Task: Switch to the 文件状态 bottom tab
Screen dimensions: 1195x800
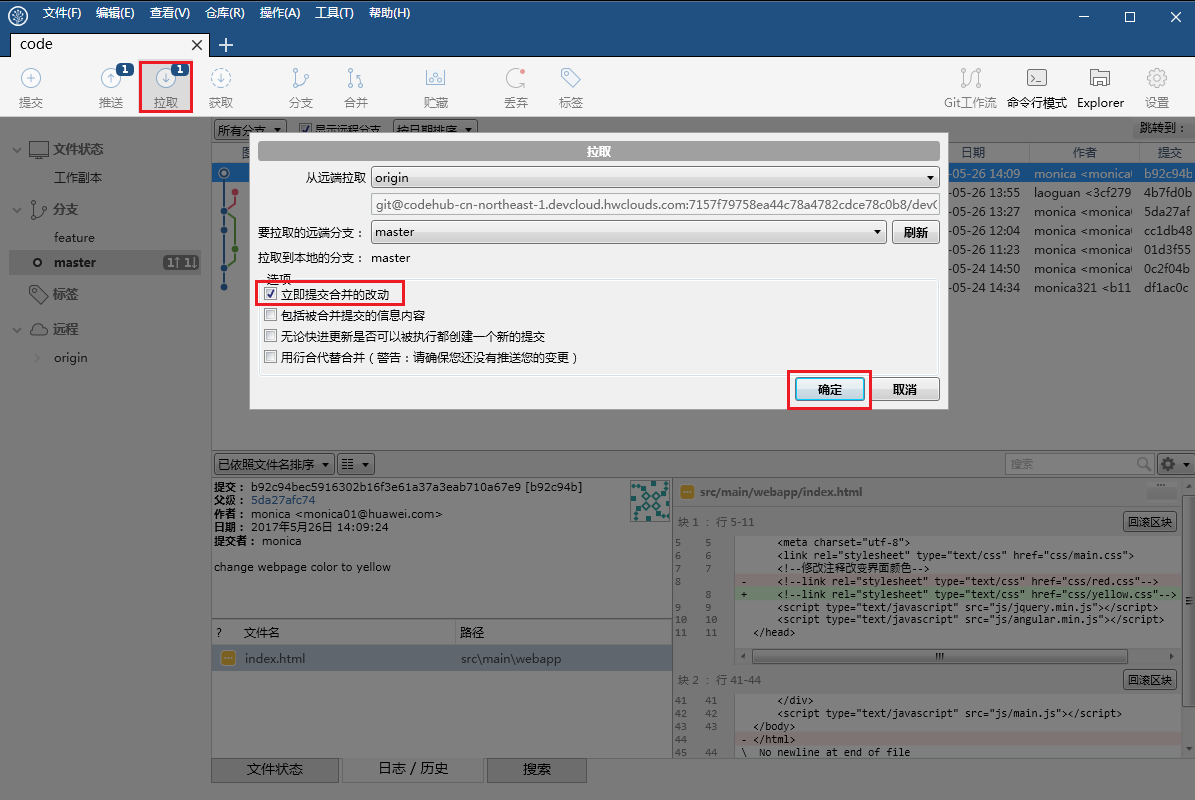Action: [x=275, y=770]
